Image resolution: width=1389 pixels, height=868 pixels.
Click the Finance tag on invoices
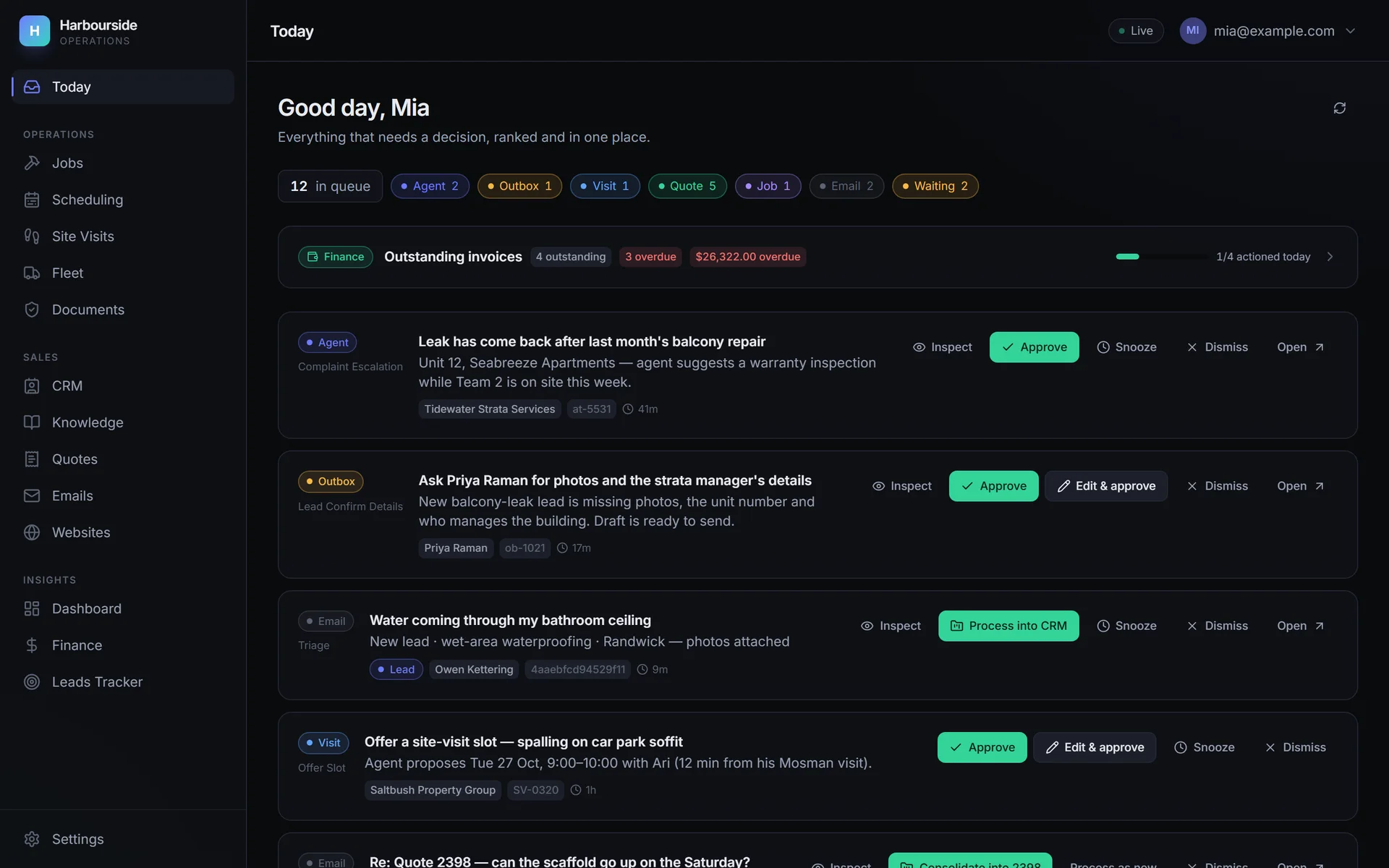[x=336, y=257]
